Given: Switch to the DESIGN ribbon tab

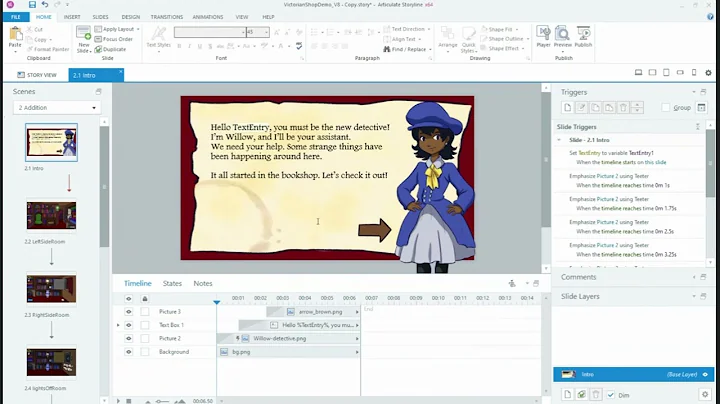Looking at the screenshot, I should click(x=131, y=17).
